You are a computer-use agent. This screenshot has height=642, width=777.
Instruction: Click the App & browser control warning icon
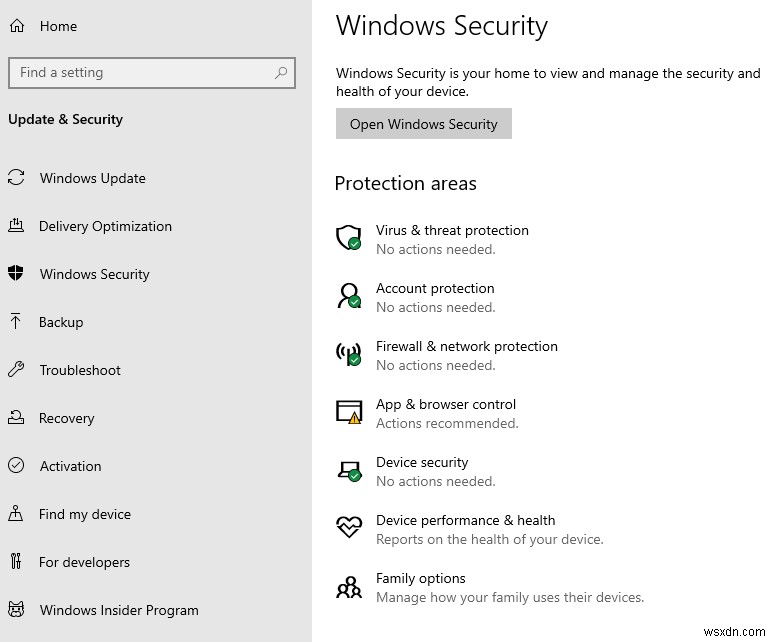348,412
